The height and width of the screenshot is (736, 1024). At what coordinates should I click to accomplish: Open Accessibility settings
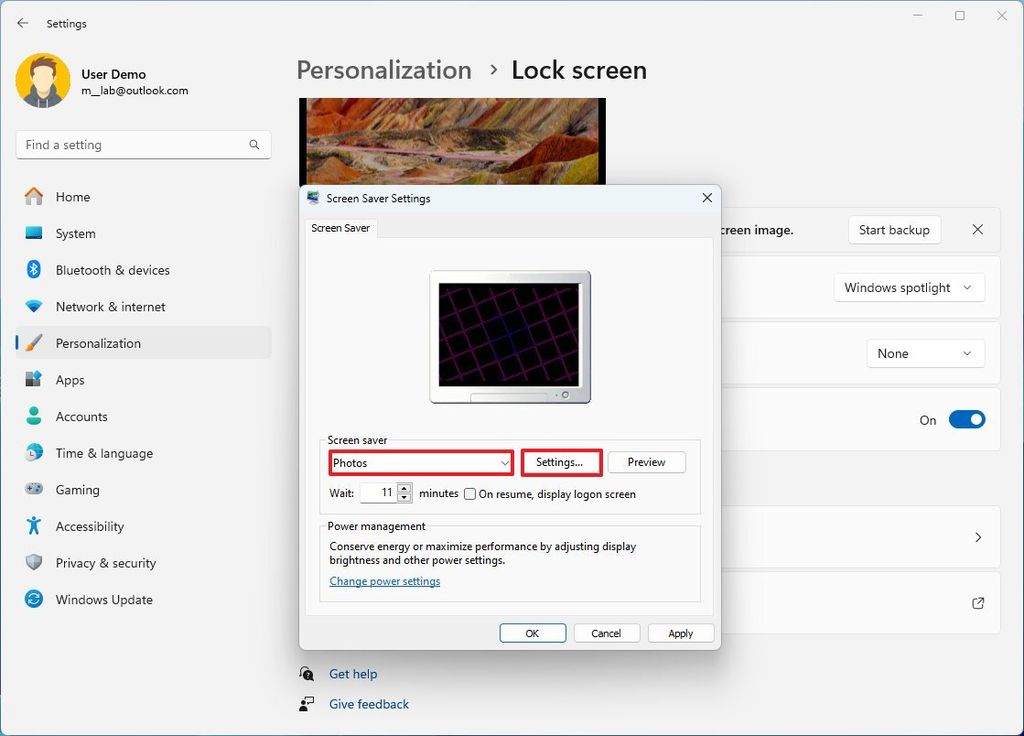[90, 526]
